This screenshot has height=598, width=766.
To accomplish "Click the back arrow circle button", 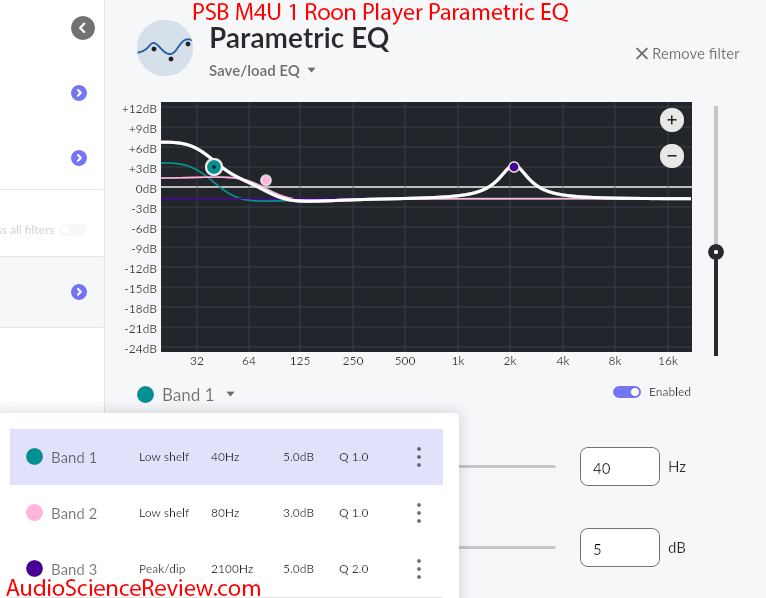I will (83, 28).
